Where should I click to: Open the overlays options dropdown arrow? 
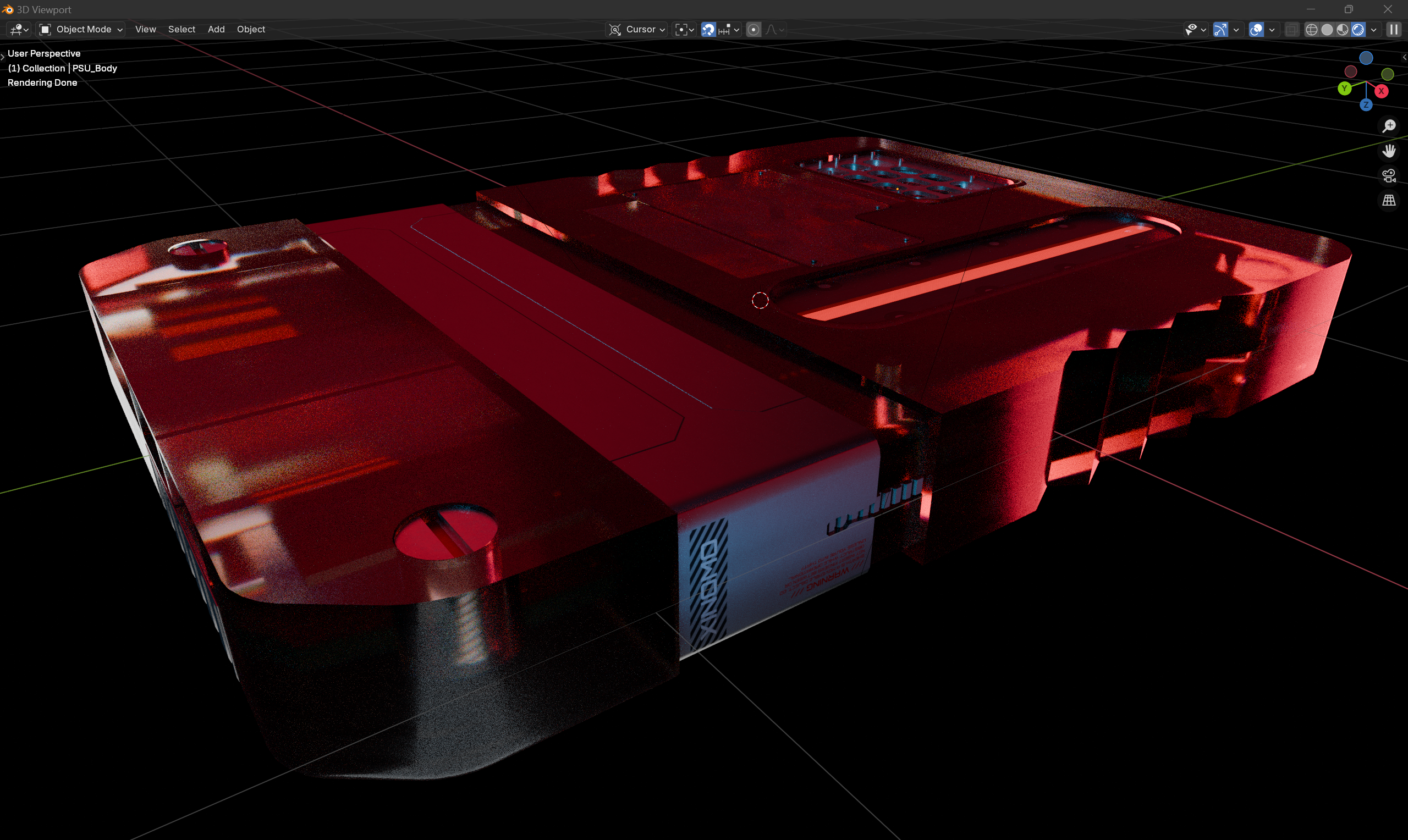click(1272, 30)
